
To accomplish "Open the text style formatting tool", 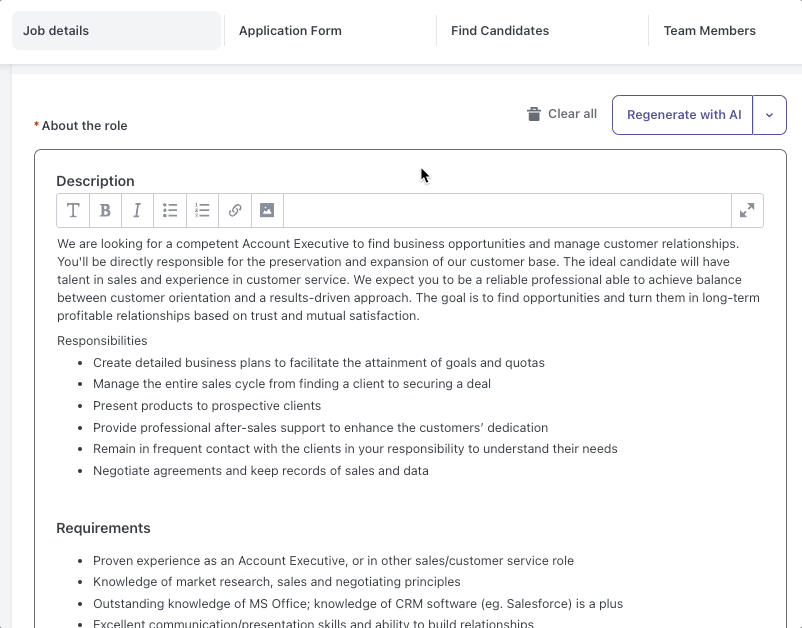I will click(x=73, y=211).
